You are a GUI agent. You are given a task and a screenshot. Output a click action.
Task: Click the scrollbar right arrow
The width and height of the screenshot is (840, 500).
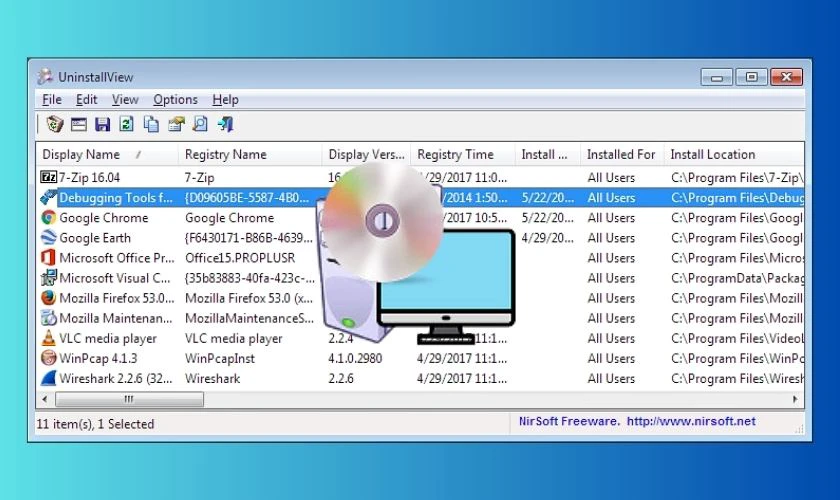[795, 399]
